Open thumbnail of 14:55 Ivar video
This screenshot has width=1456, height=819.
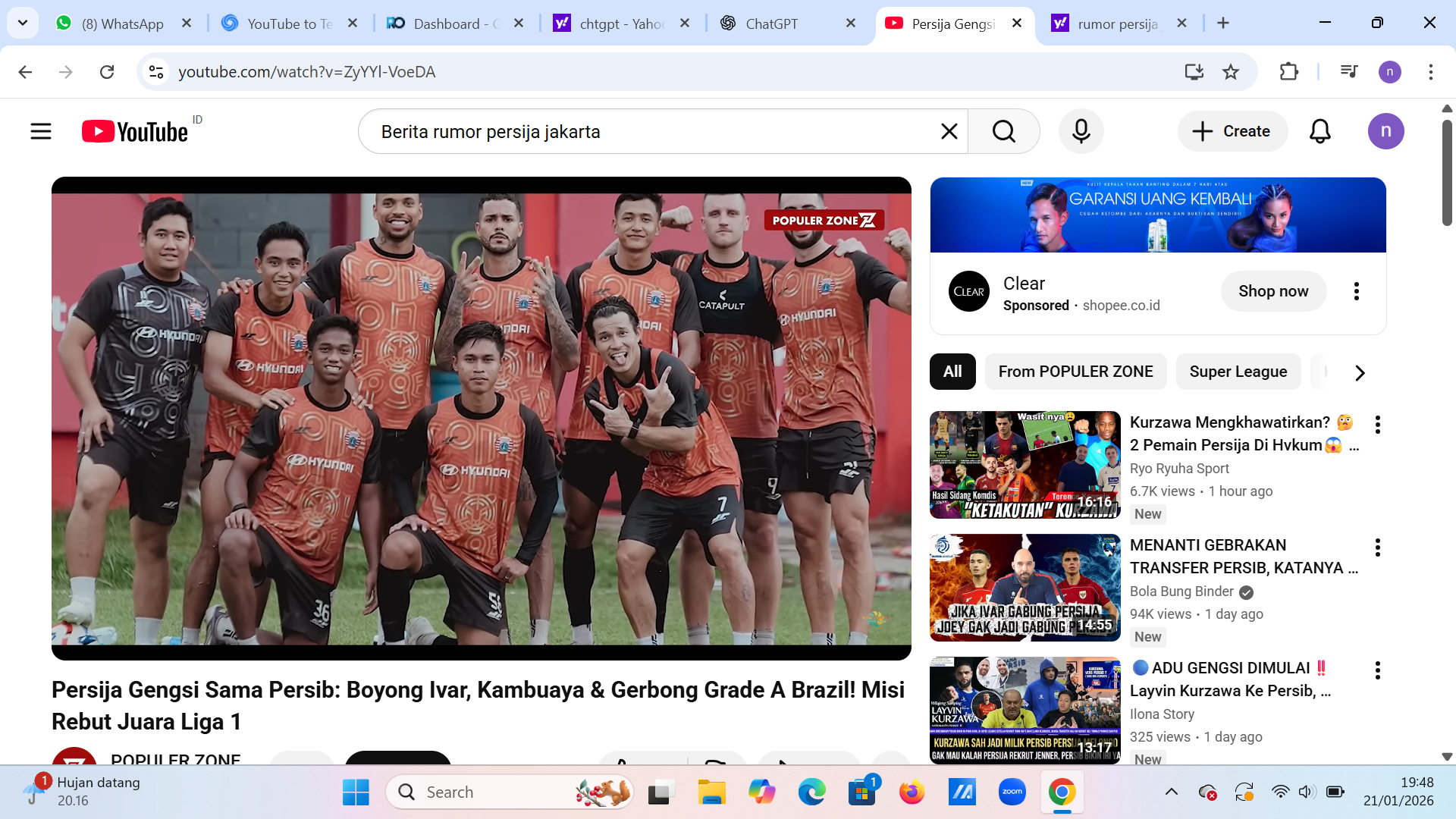[1025, 588]
